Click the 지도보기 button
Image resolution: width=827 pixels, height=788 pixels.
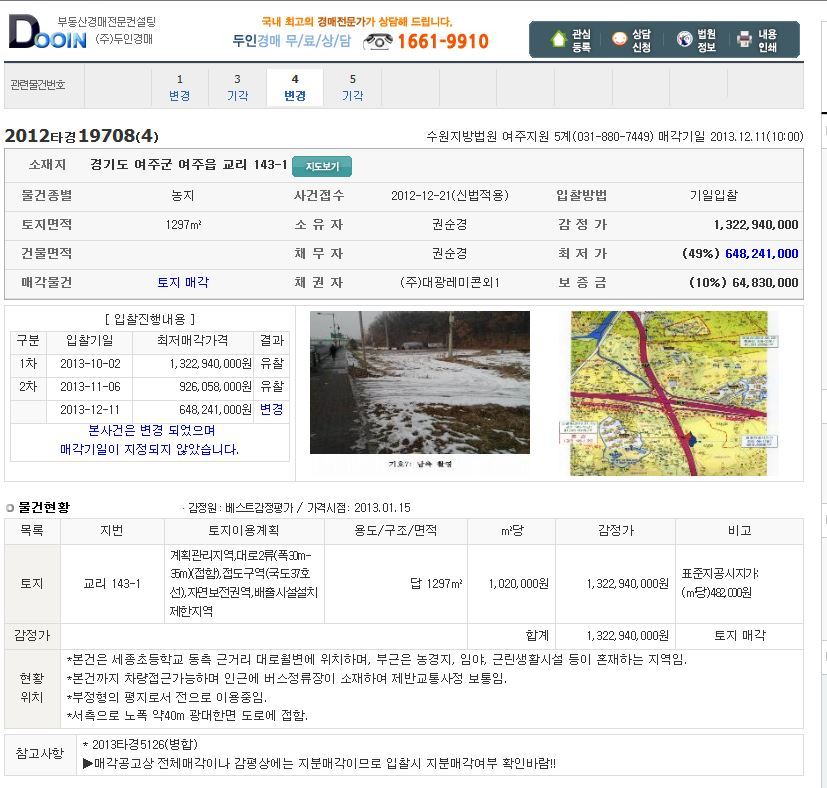[x=322, y=166]
